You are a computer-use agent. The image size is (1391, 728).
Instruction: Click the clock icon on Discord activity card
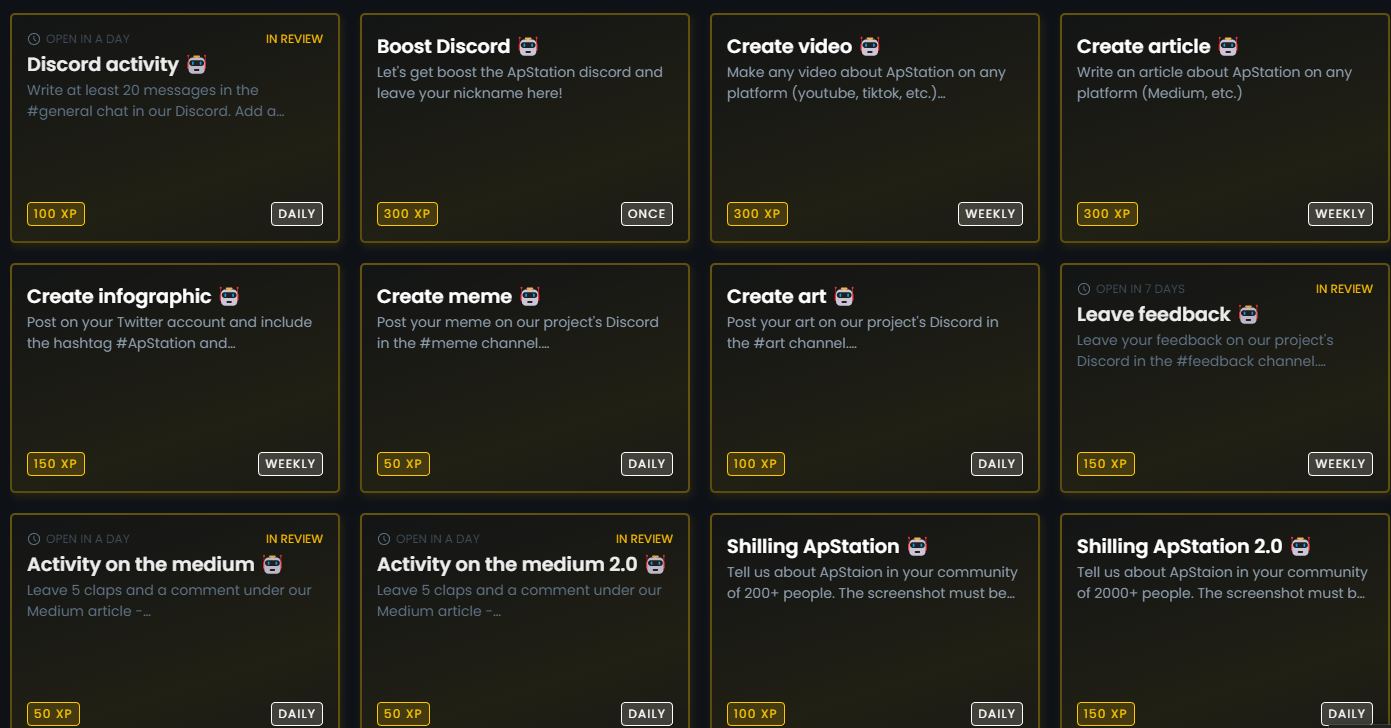point(34,39)
